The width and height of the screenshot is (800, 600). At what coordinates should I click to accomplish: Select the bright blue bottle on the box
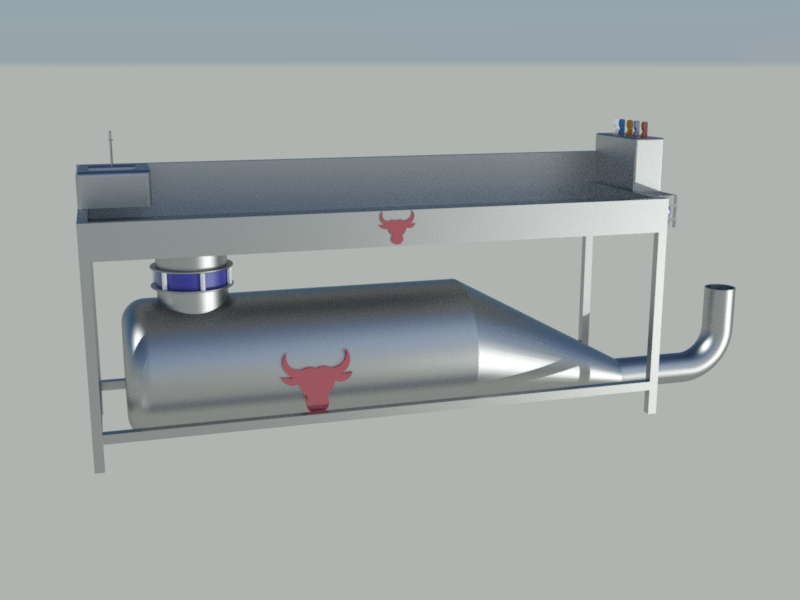point(622,127)
